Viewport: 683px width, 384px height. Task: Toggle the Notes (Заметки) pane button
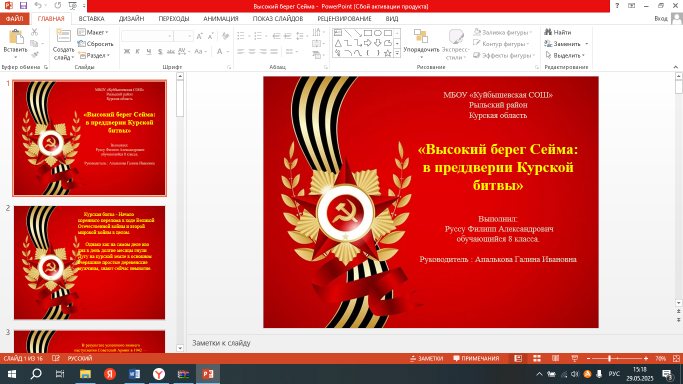(x=426, y=358)
